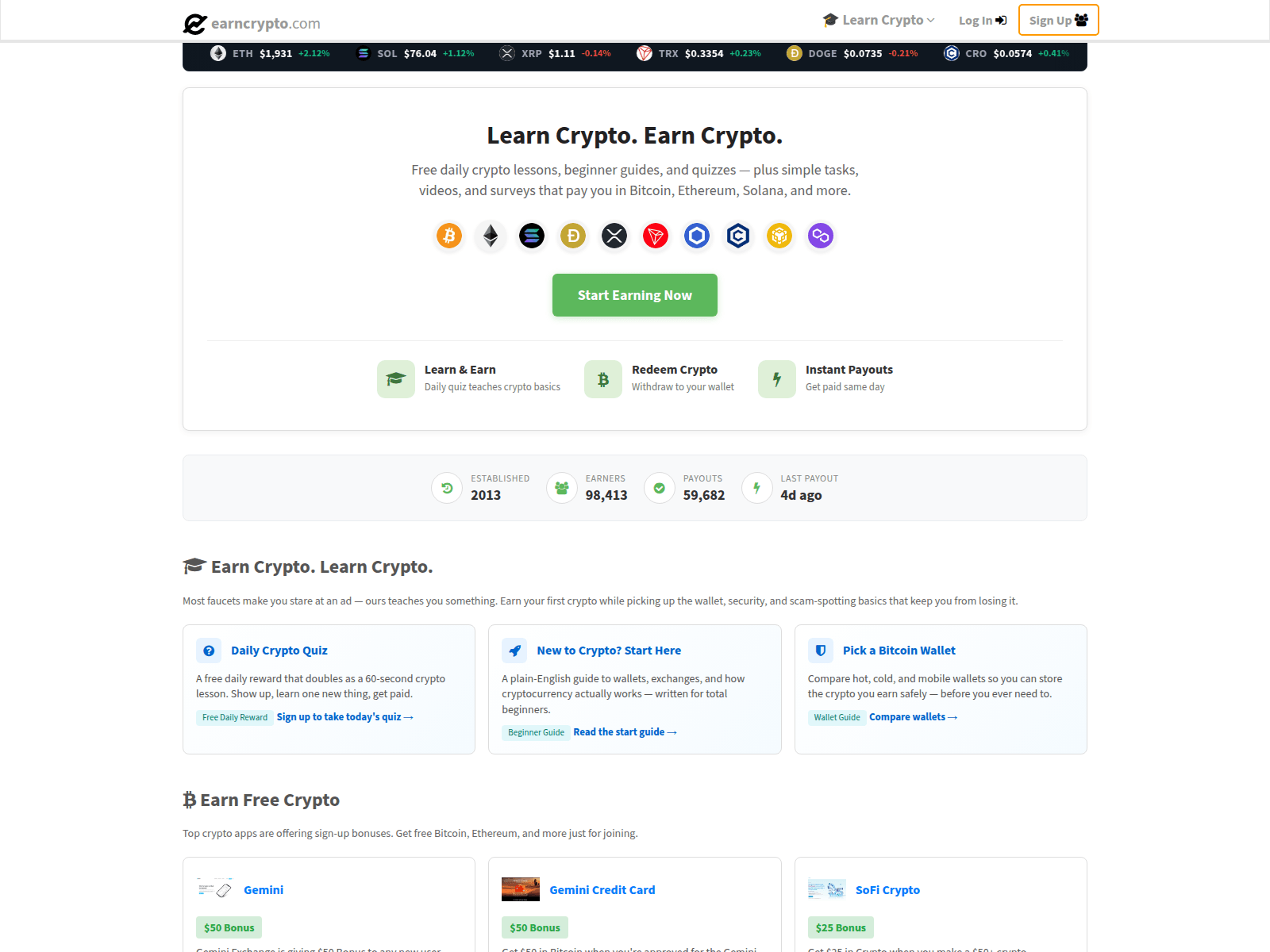The image size is (1270, 952).
Task: Click the shield icon beside Pick a Bitcoin Wallet
Action: [x=821, y=651]
